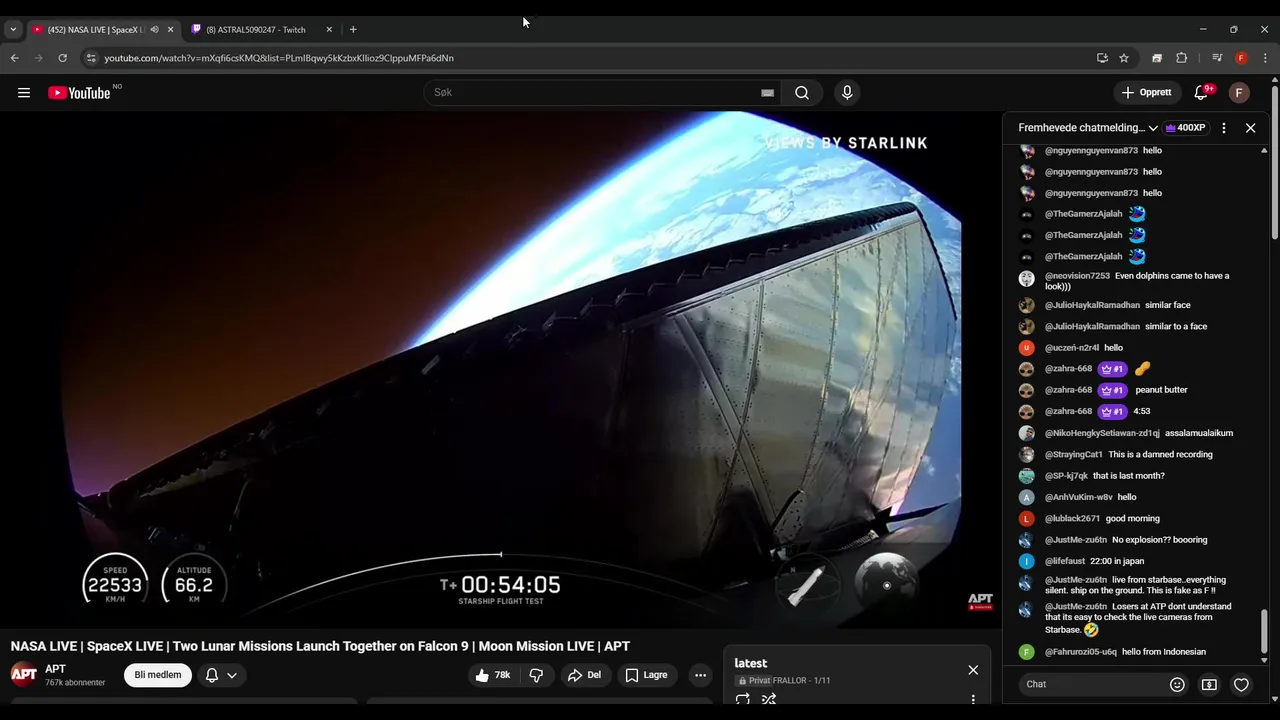Save the video with Lagre button
The height and width of the screenshot is (720, 1280).
click(646, 675)
